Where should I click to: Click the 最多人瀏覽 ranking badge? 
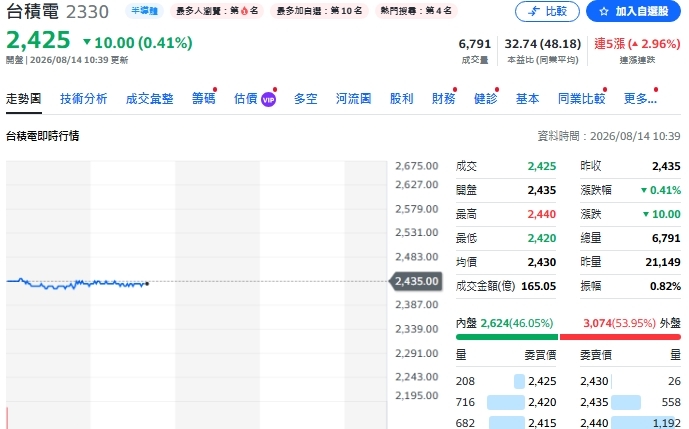217,11
